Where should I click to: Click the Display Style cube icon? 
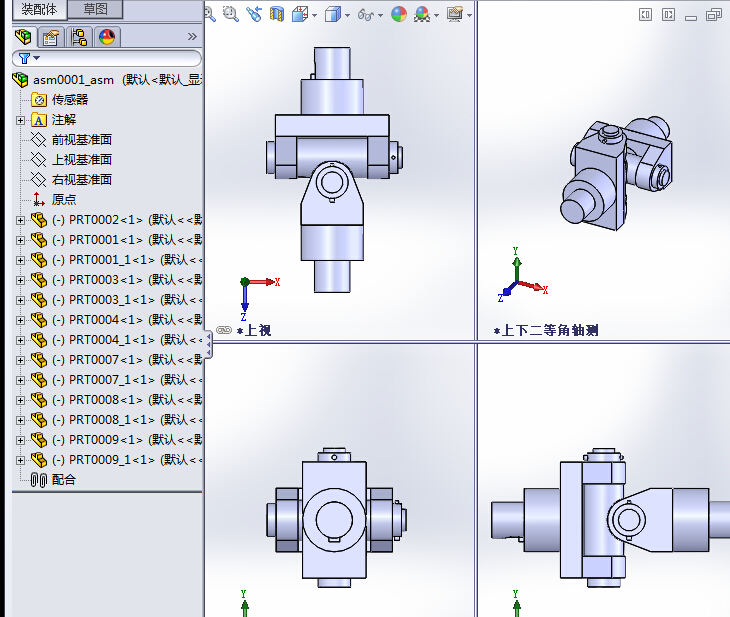[x=333, y=14]
